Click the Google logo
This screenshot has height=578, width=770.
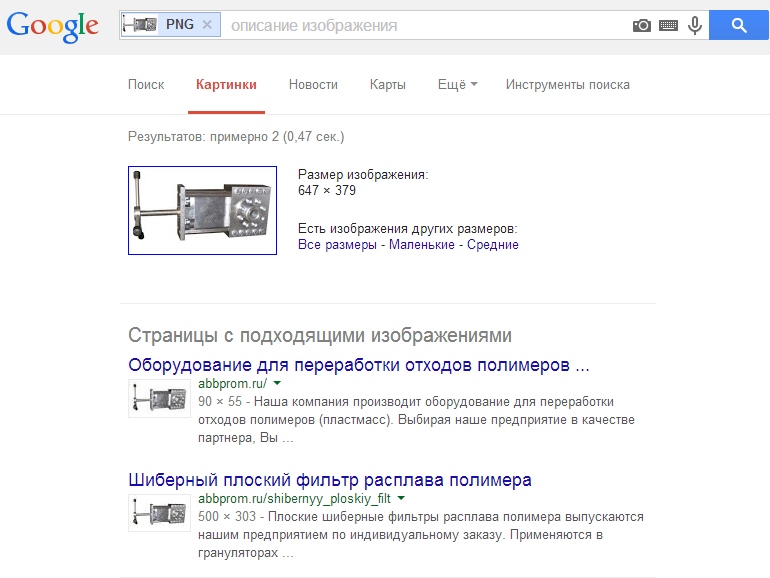click(x=52, y=26)
